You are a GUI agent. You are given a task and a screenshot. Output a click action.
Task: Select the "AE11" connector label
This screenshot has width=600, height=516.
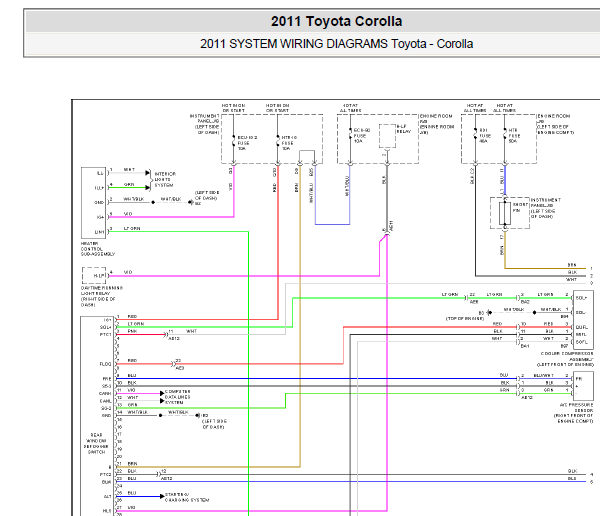391,226
